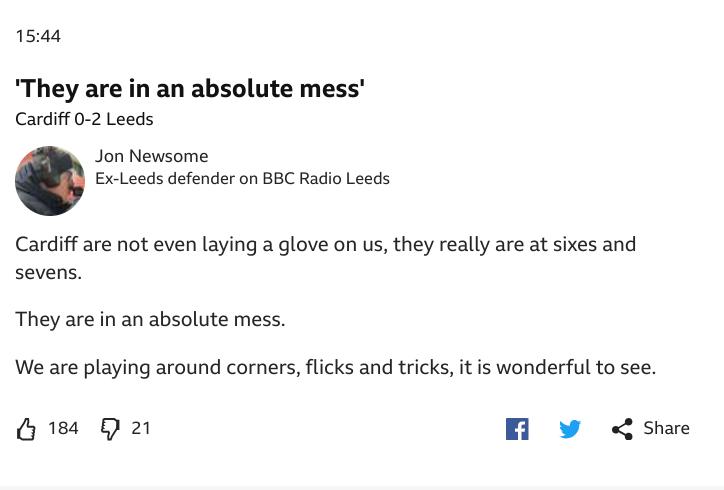Click the three-dot share glyph icon

(x=622, y=429)
